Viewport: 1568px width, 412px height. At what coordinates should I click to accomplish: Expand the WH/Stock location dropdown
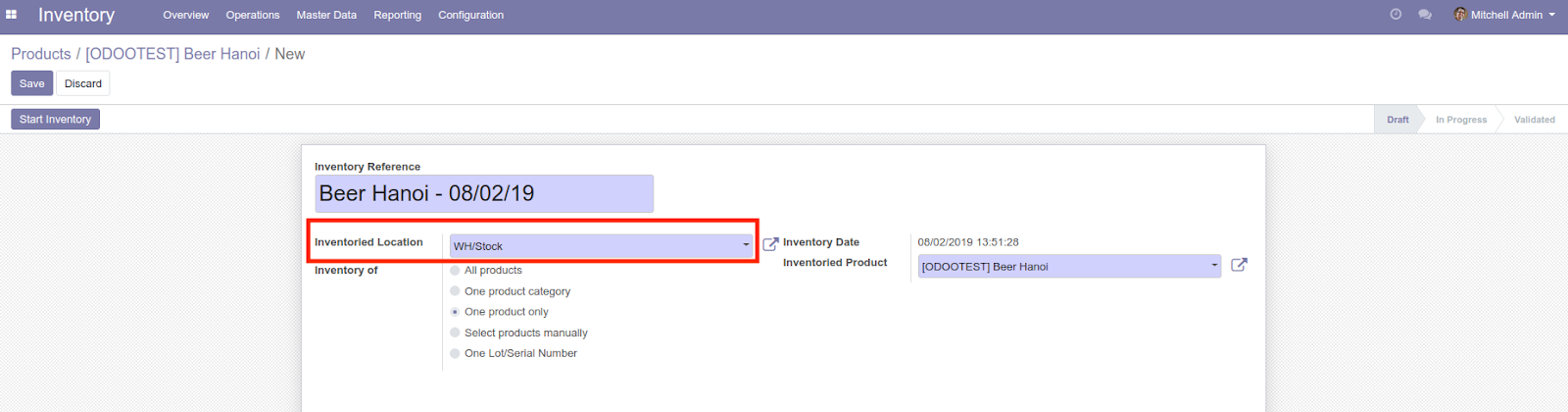point(746,246)
